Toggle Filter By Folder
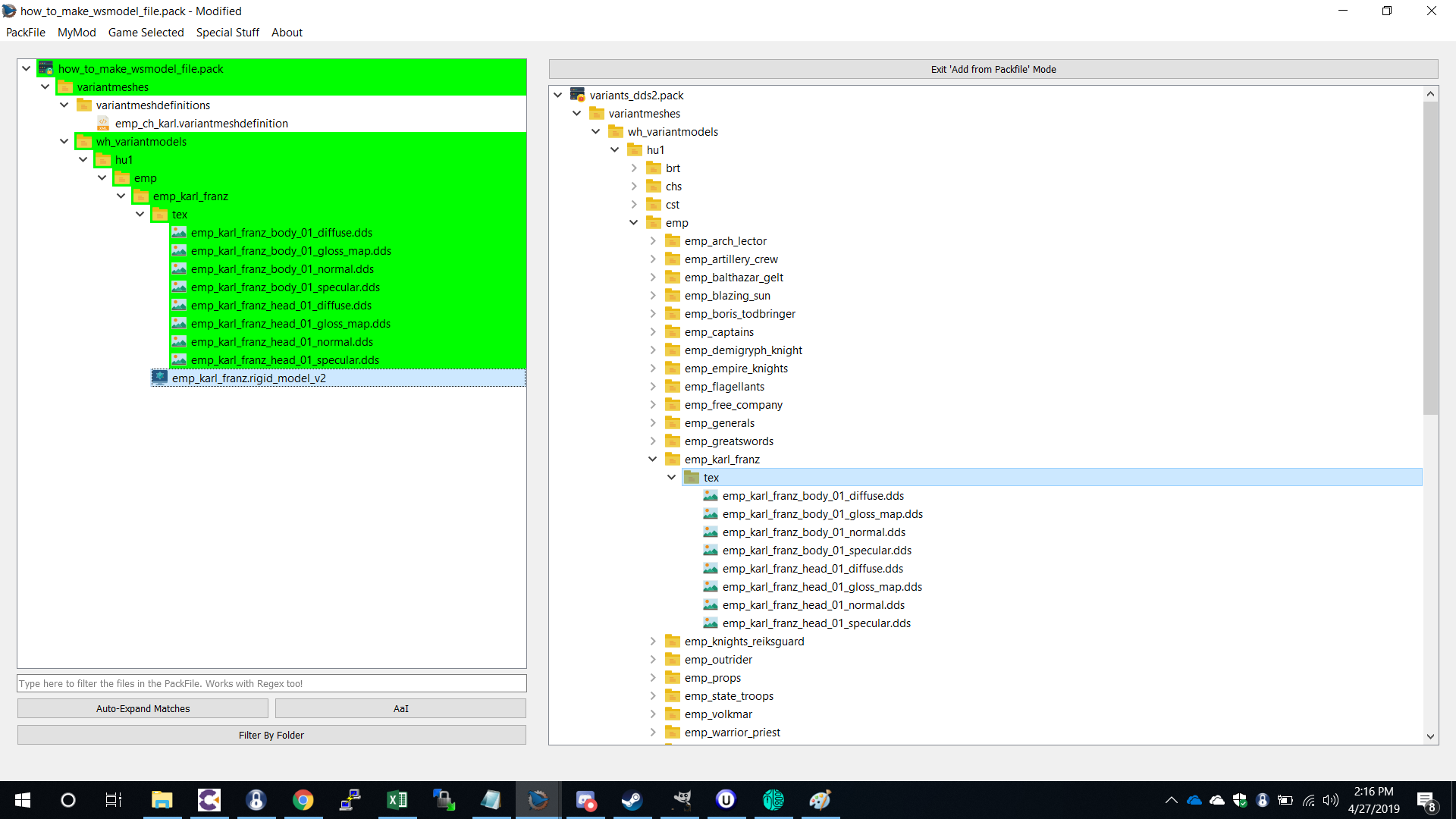Viewport: 1456px width, 819px height. (x=271, y=735)
